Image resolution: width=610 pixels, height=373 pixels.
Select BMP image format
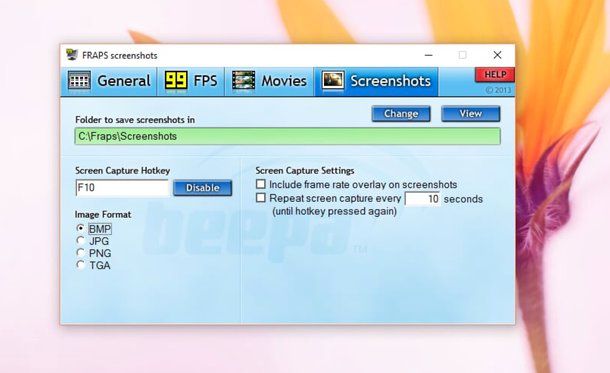[x=81, y=229]
